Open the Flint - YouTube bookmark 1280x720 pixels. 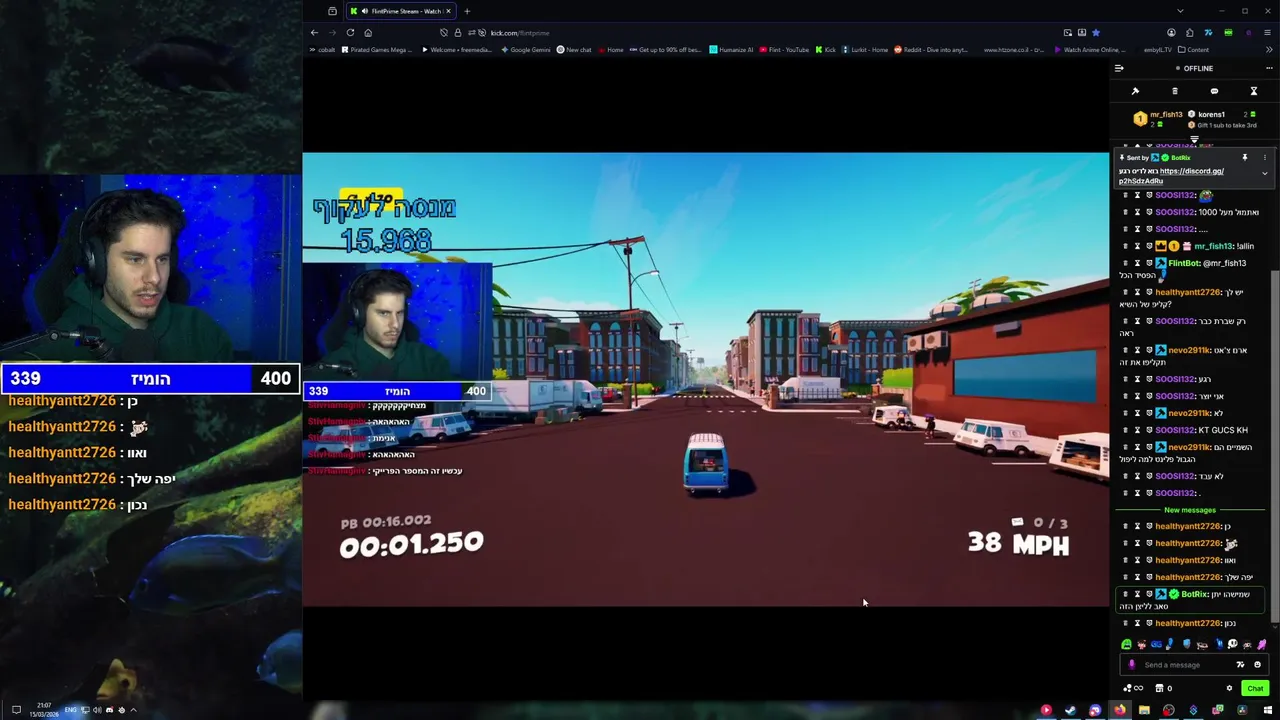point(785,50)
